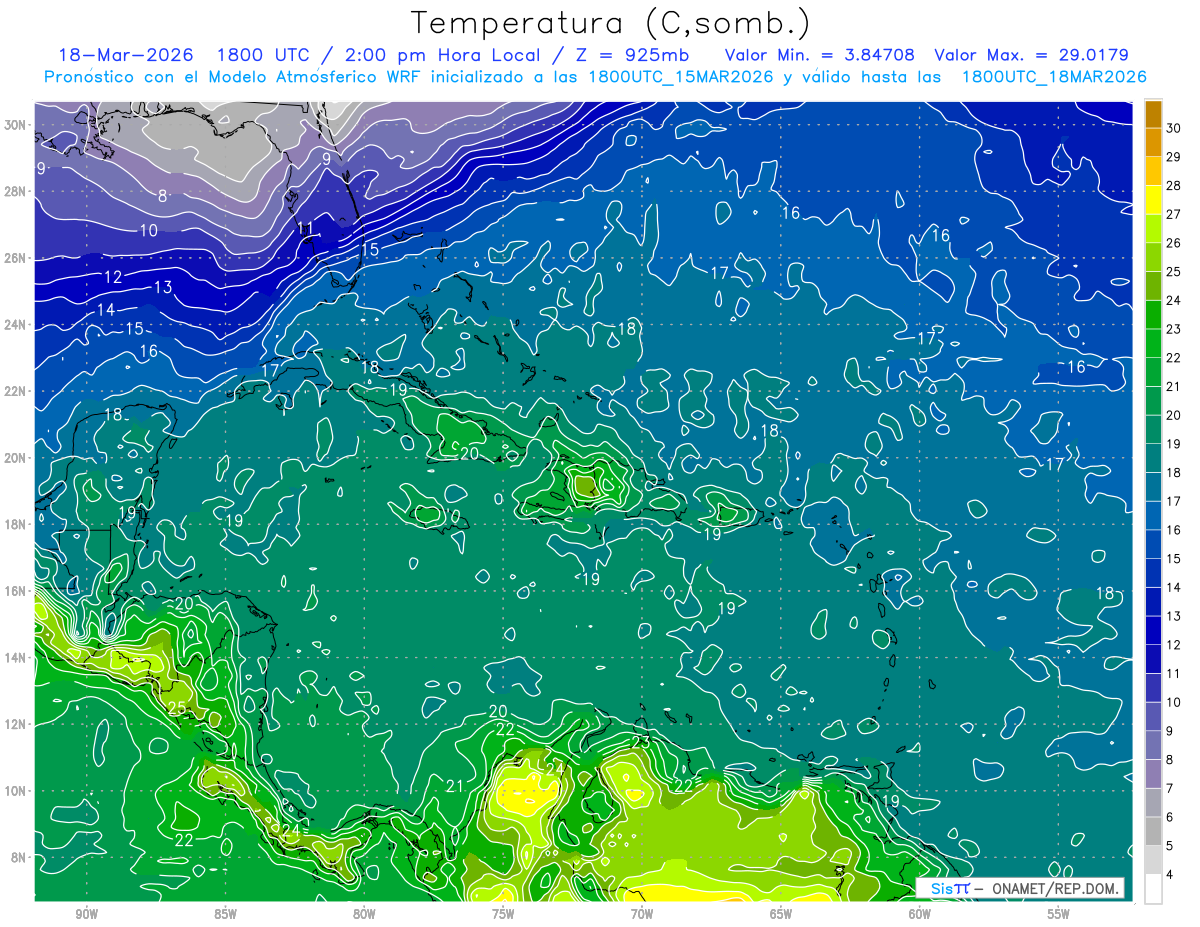This screenshot has height=927, width=1200.
Task: Select the date text "18-Mar-2026"
Action: [126, 55]
